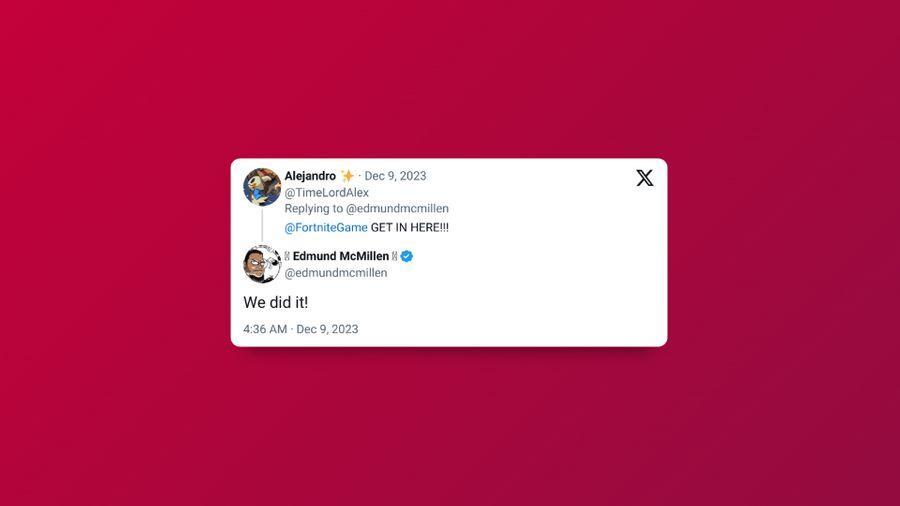The width and height of the screenshot is (900, 506).
Task: Click the "Replying to" label text
Action: click(314, 209)
